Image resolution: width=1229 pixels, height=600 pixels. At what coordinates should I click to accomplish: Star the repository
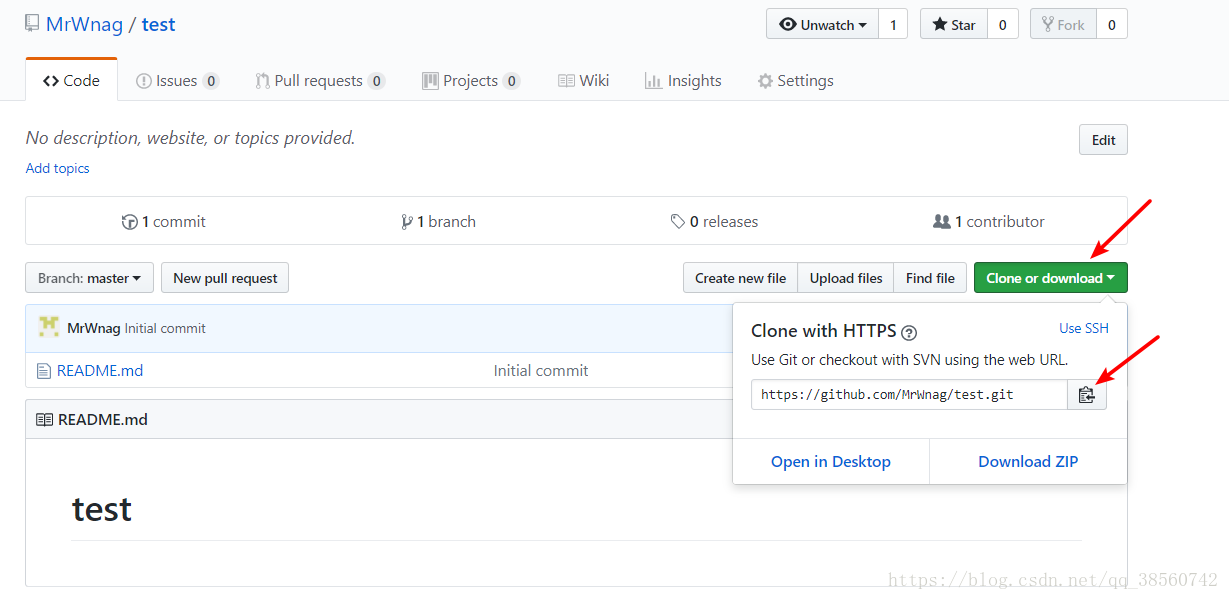(954, 24)
